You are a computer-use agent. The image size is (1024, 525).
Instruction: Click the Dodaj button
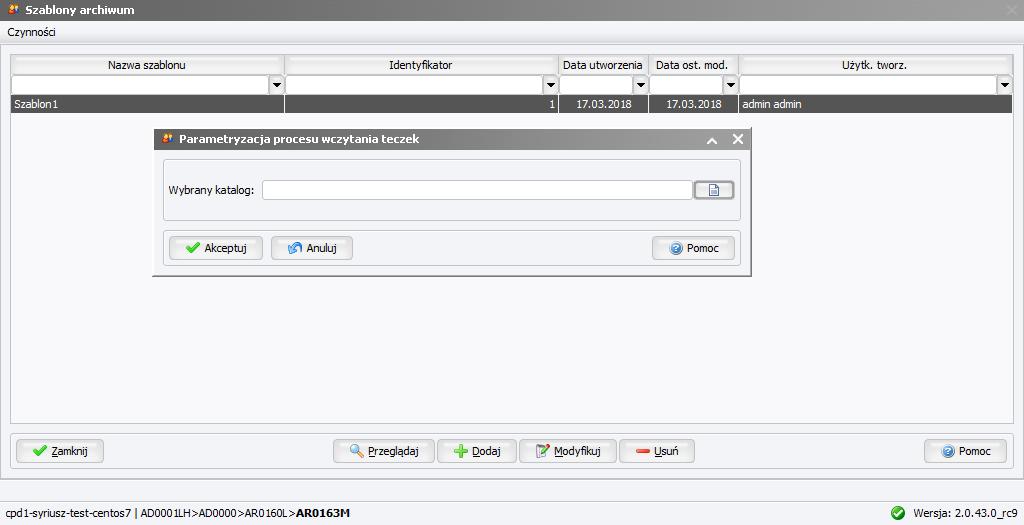tap(477, 451)
